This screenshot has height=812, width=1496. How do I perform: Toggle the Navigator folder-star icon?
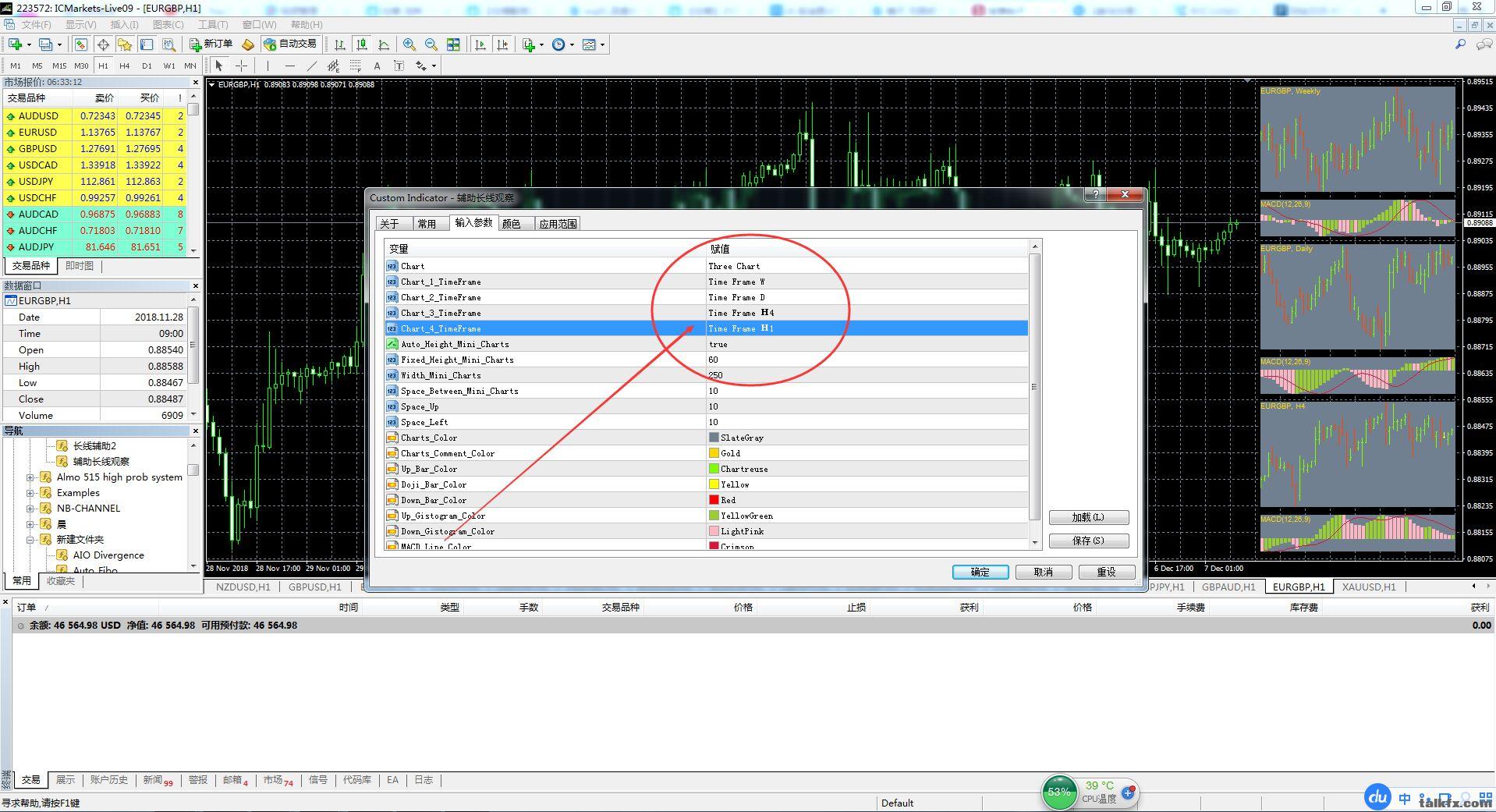point(125,44)
